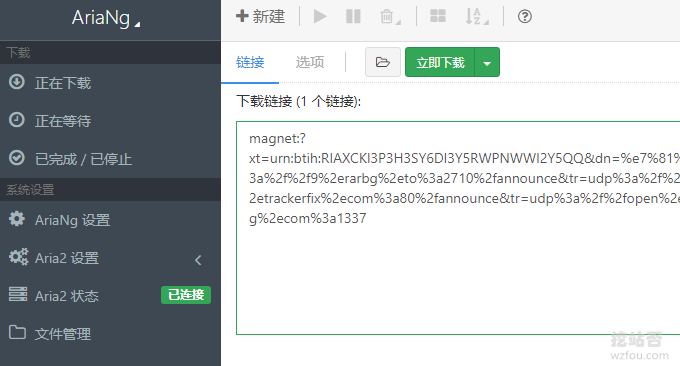Image resolution: width=680 pixels, height=366 pixels.
Task: Click the open file folder button
Action: click(x=382, y=62)
